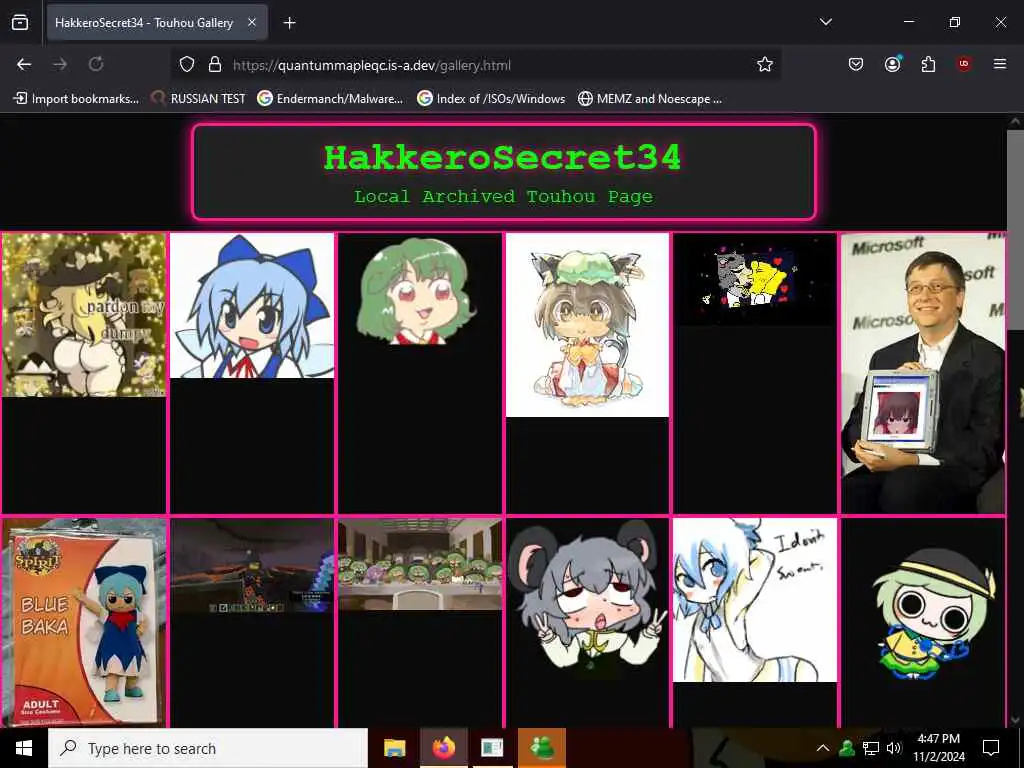Open Endermanch/Malware bookmark

330,99
